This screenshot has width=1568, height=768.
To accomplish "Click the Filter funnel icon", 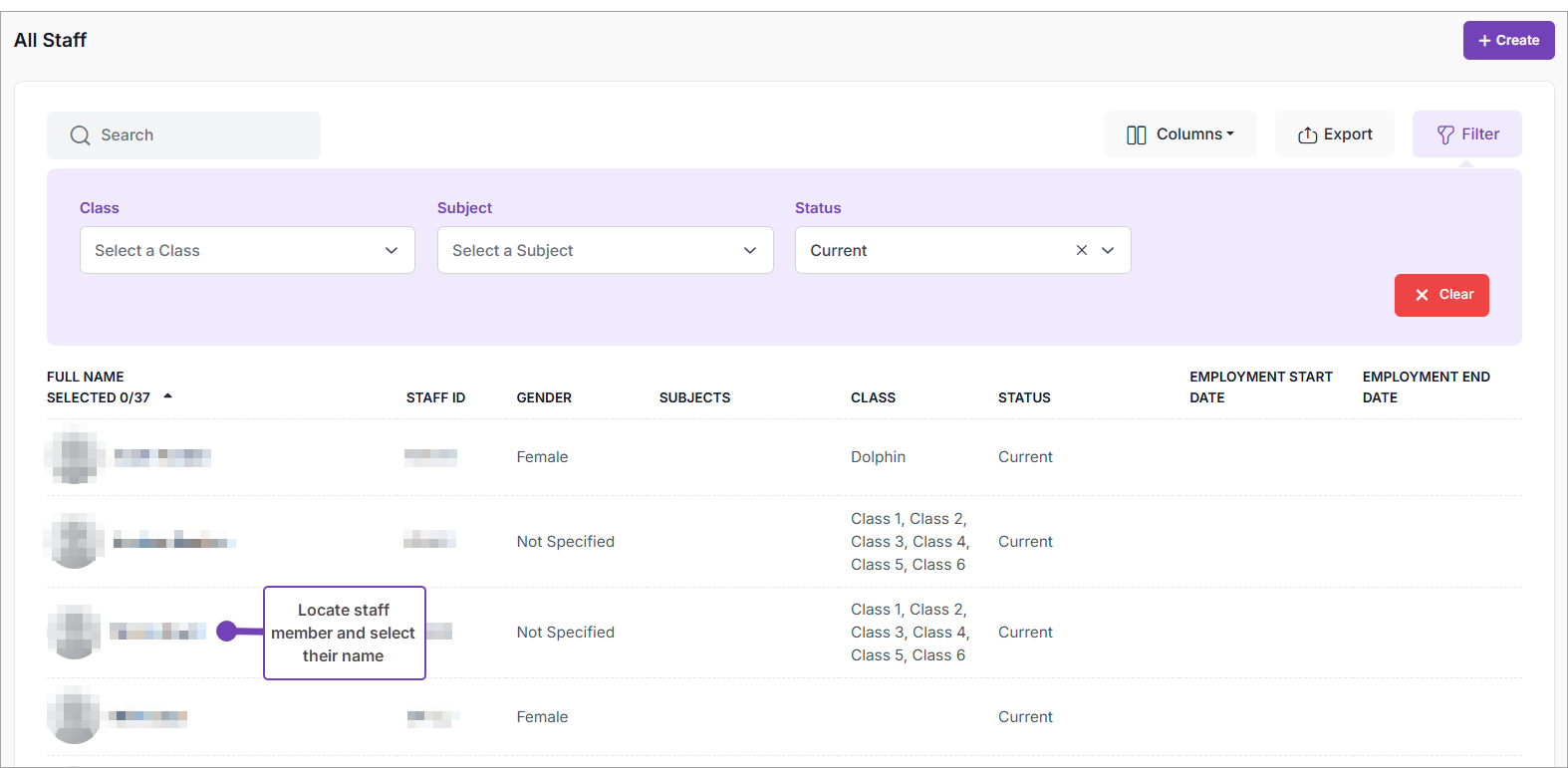I will tap(1445, 134).
